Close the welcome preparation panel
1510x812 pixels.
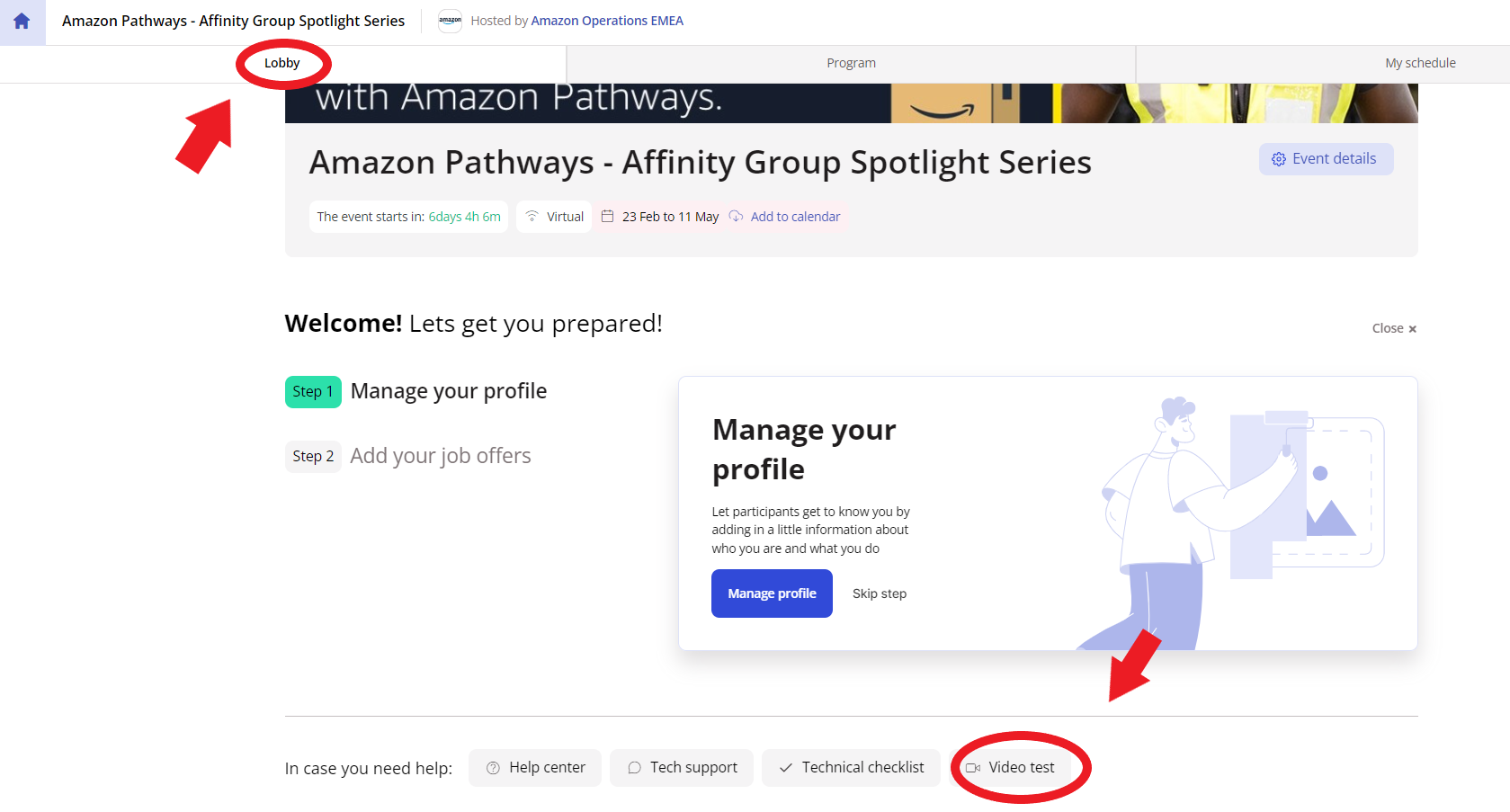tap(1393, 329)
